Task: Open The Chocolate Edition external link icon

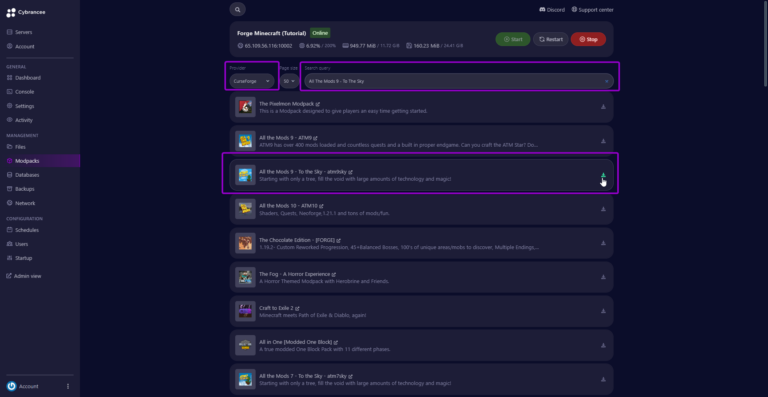Action: point(338,240)
